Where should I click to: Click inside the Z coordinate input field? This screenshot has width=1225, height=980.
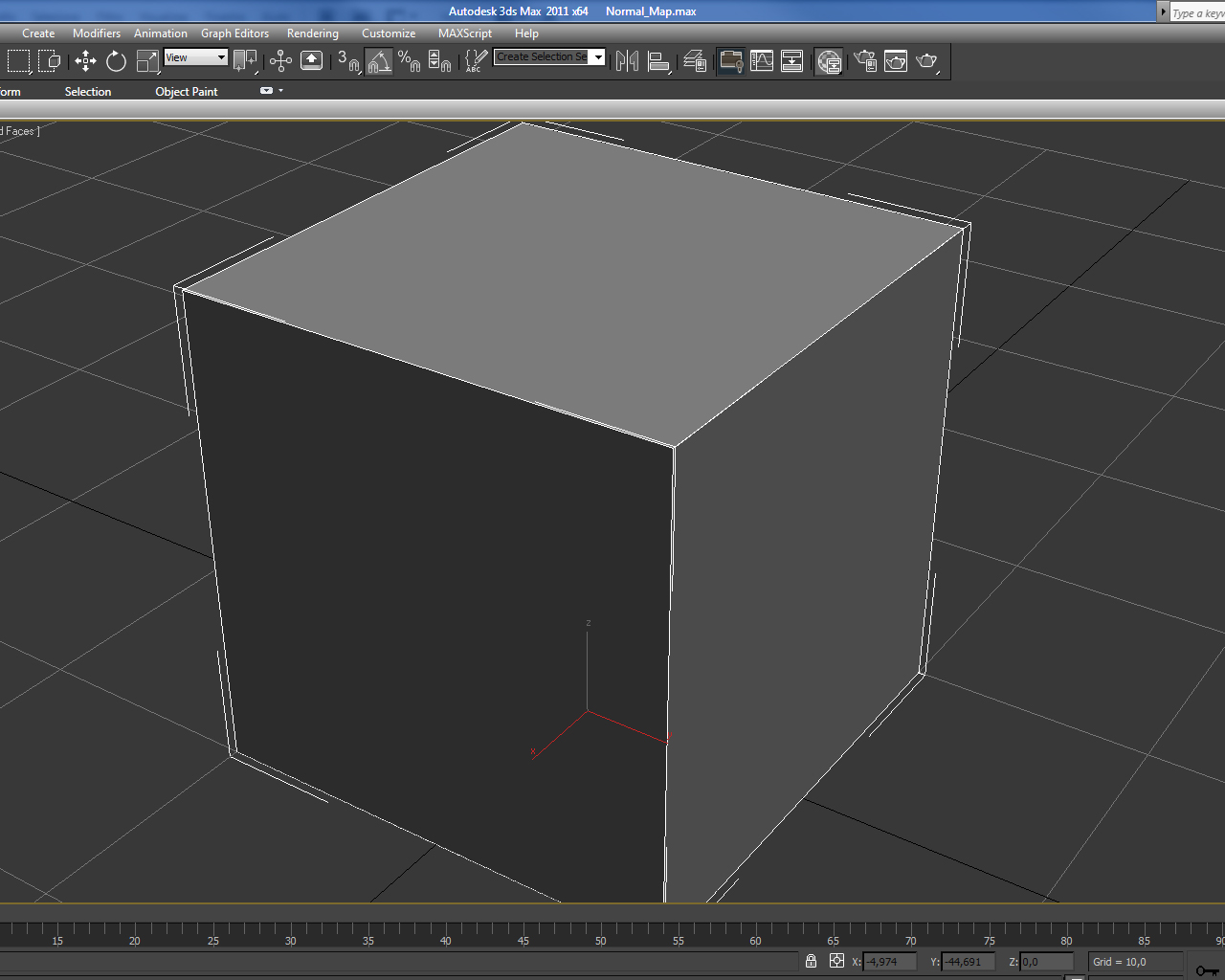point(1048,963)
